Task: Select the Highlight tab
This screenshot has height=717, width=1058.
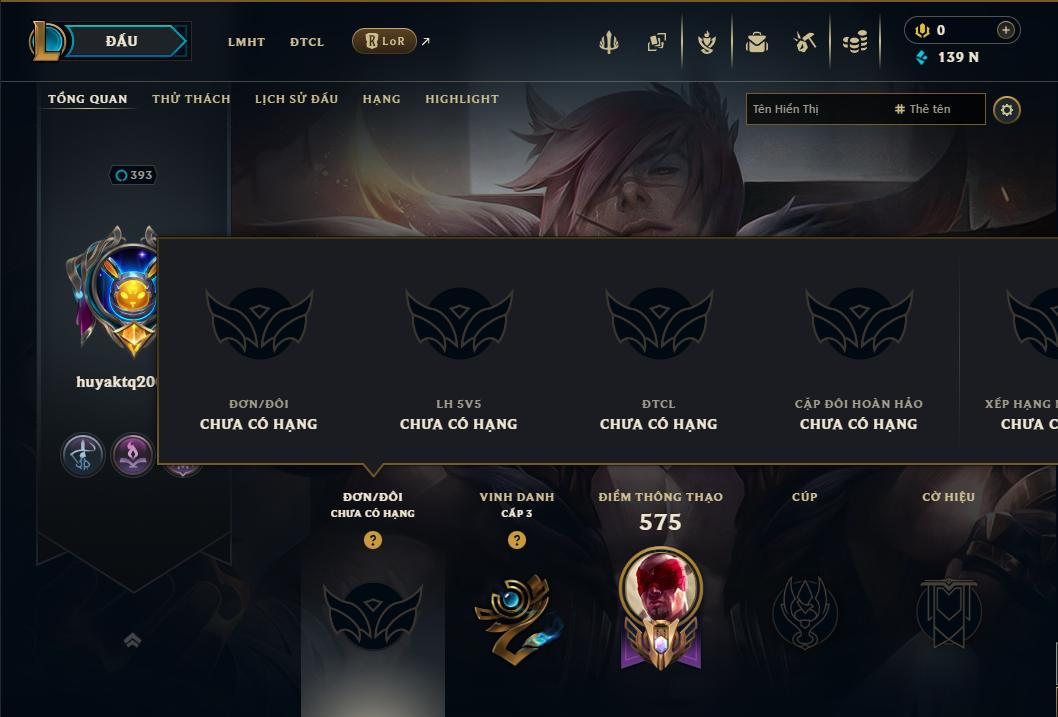Action: [462, 99]
